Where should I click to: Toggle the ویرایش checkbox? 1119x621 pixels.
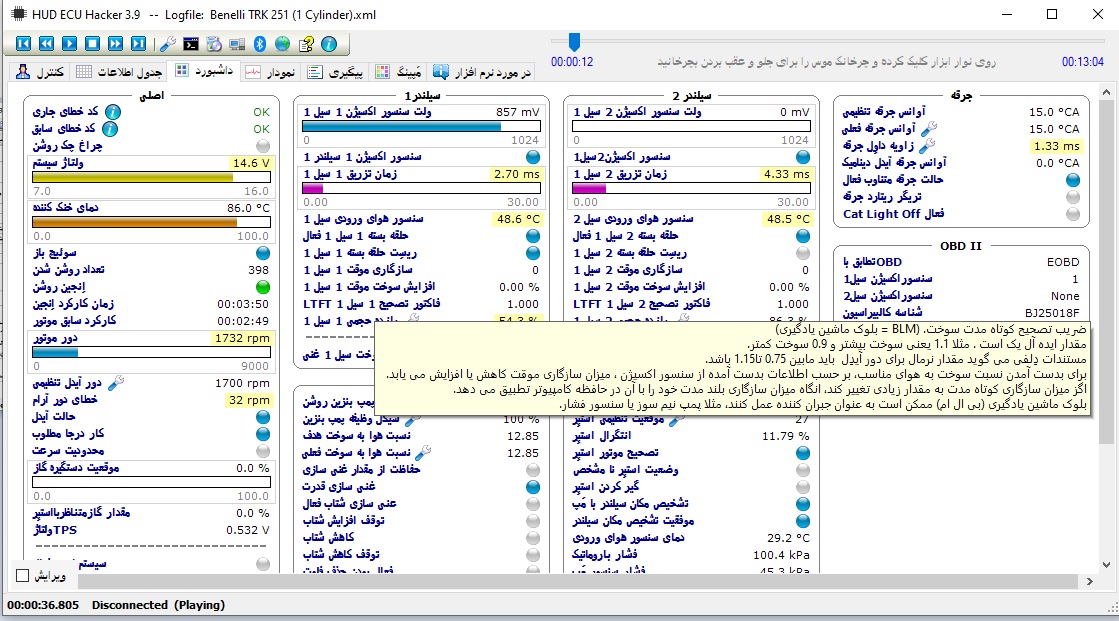coord(23,575)
